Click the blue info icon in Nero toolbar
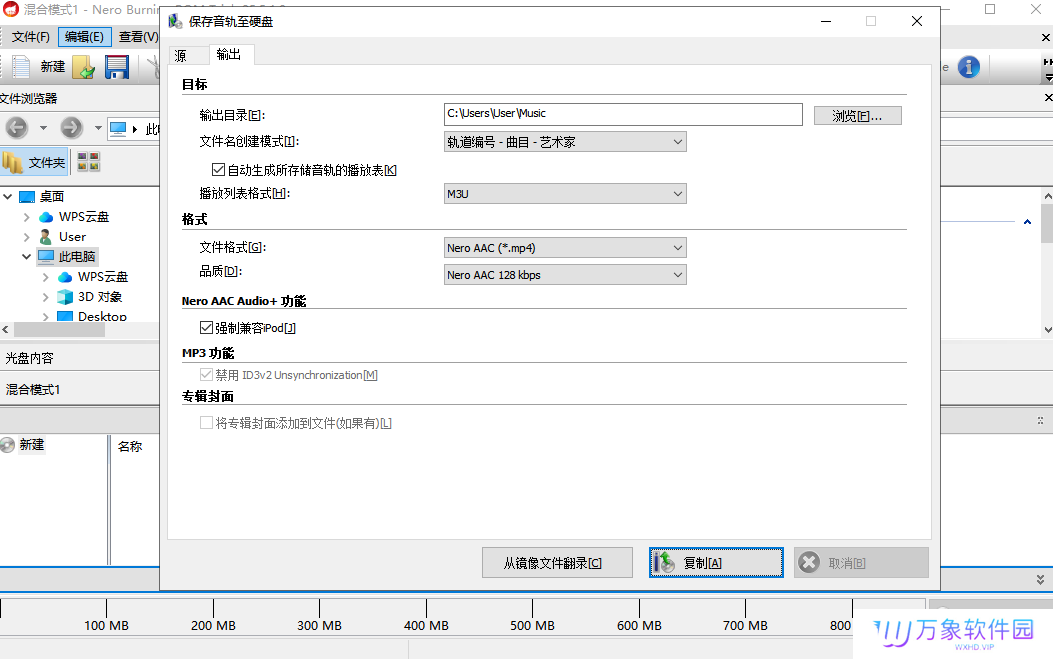Viewport: 1053px width, 659px height. [x=968, y=67]
